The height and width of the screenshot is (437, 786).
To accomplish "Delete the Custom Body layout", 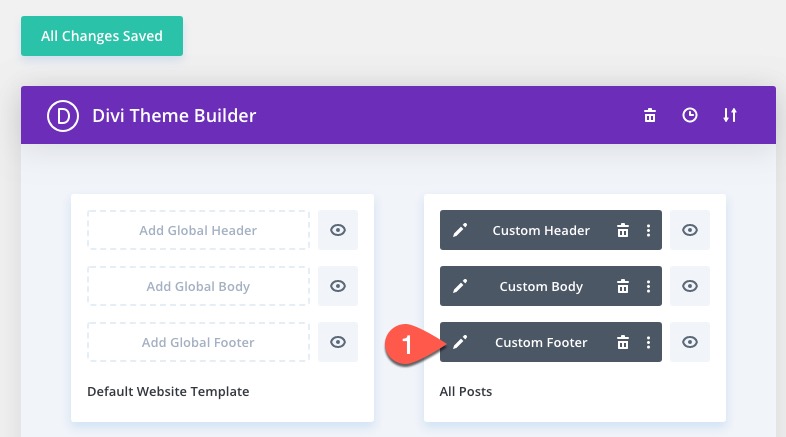I will pos(623,286).
